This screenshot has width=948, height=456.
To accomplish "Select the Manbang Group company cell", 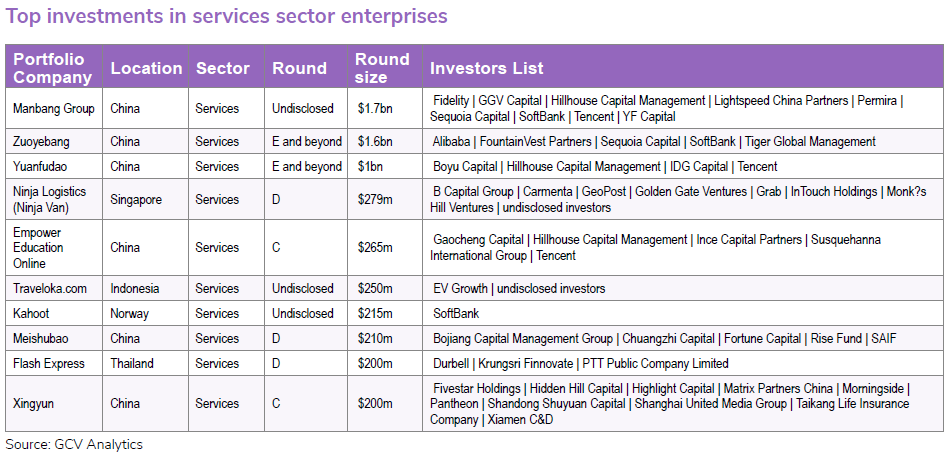I will click(53, 108).
